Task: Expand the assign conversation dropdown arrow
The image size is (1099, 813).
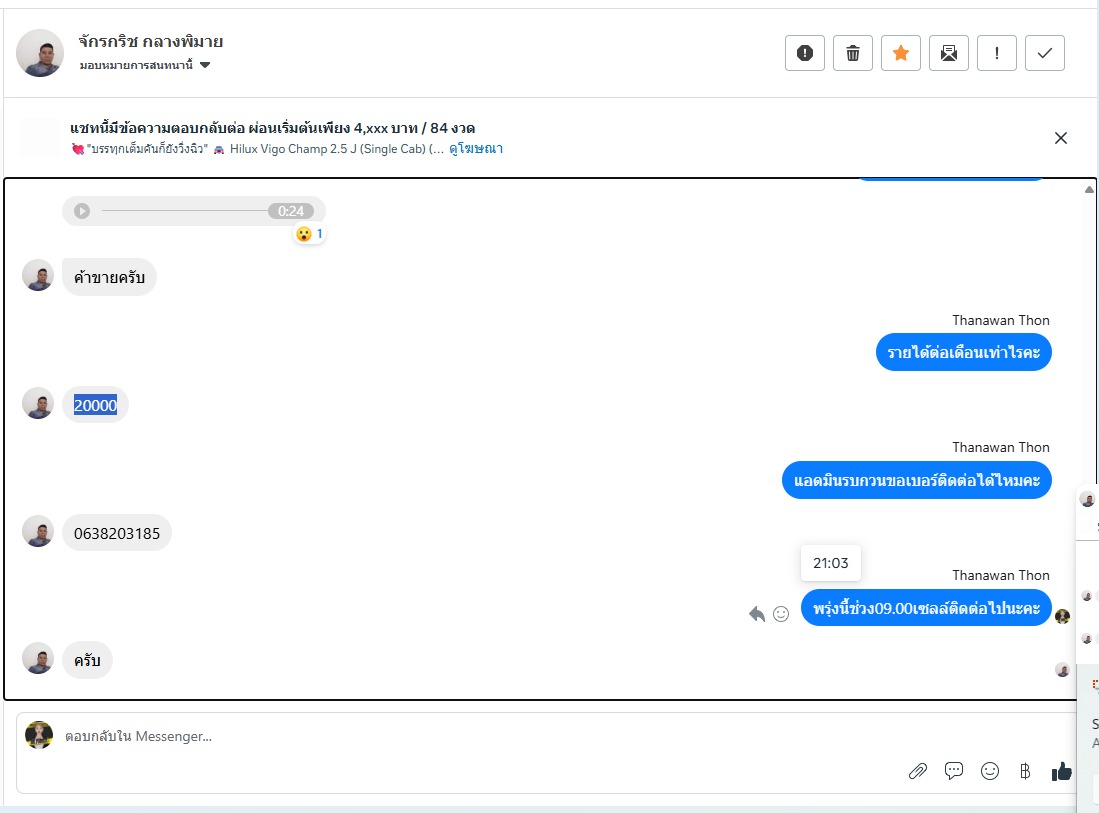Action: 205,65
